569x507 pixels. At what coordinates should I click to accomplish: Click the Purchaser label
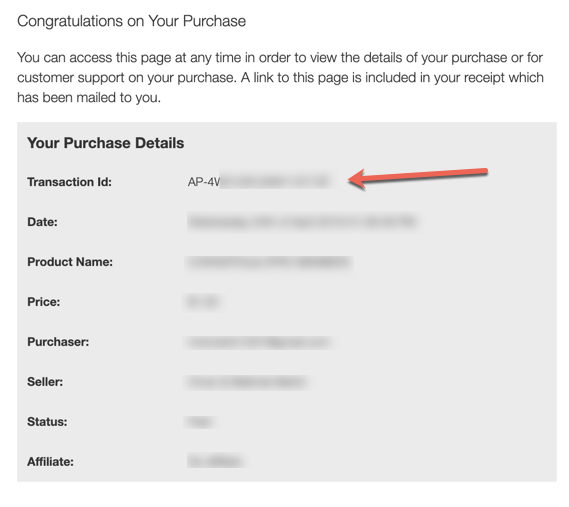coord(58,342)
